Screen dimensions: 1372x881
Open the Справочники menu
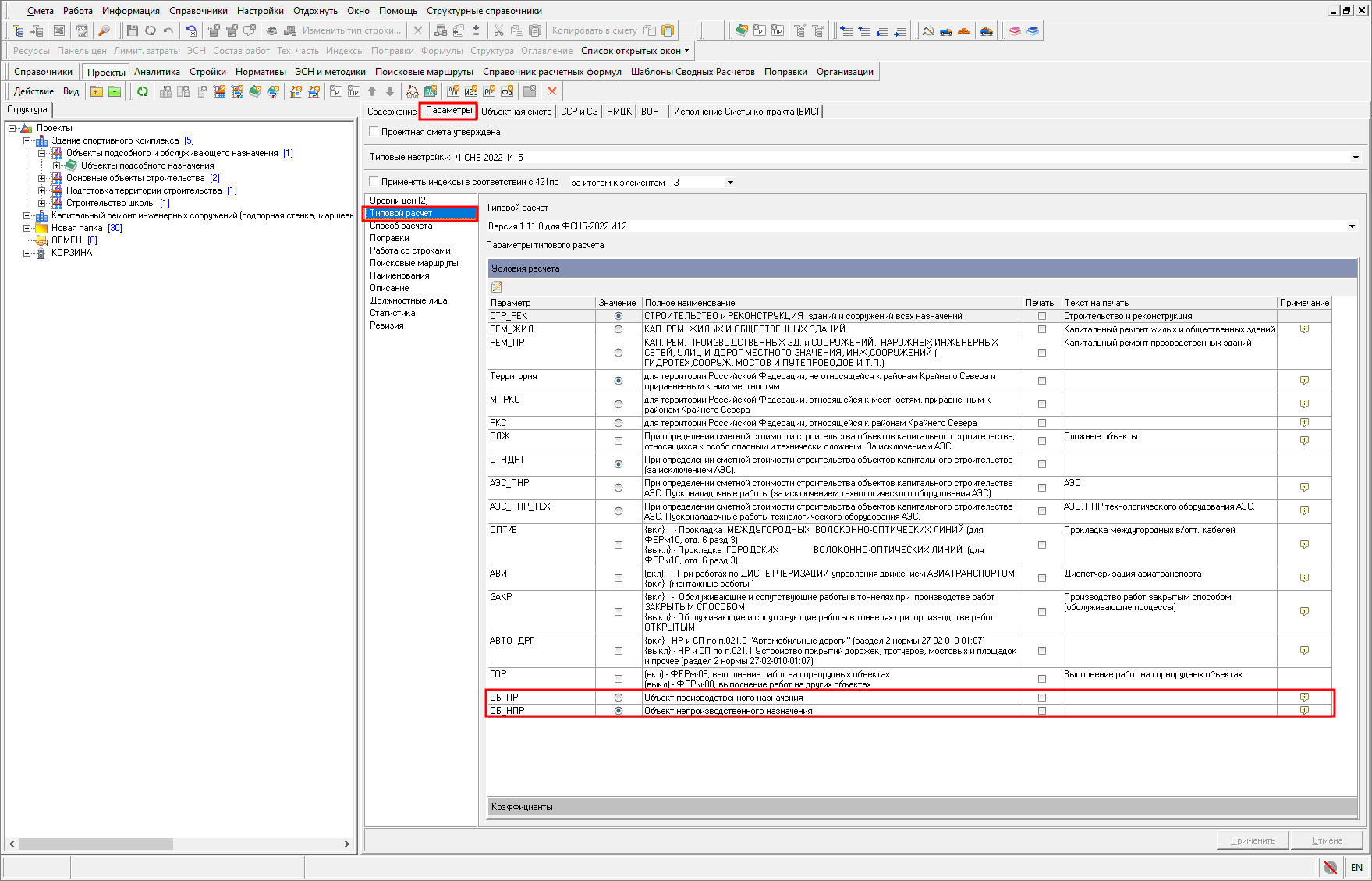198,11
